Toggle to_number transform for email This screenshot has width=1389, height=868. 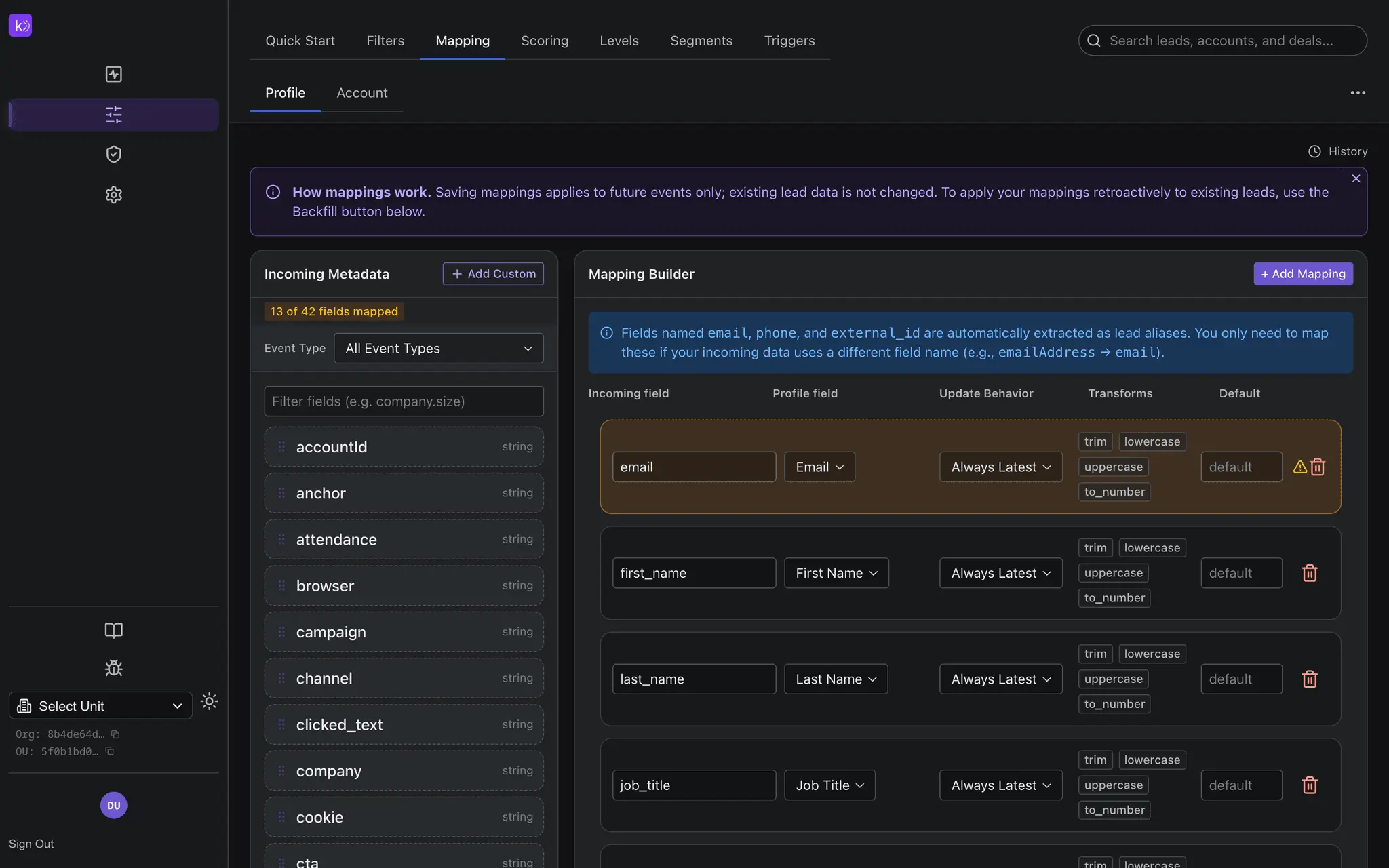(1114, 492)
